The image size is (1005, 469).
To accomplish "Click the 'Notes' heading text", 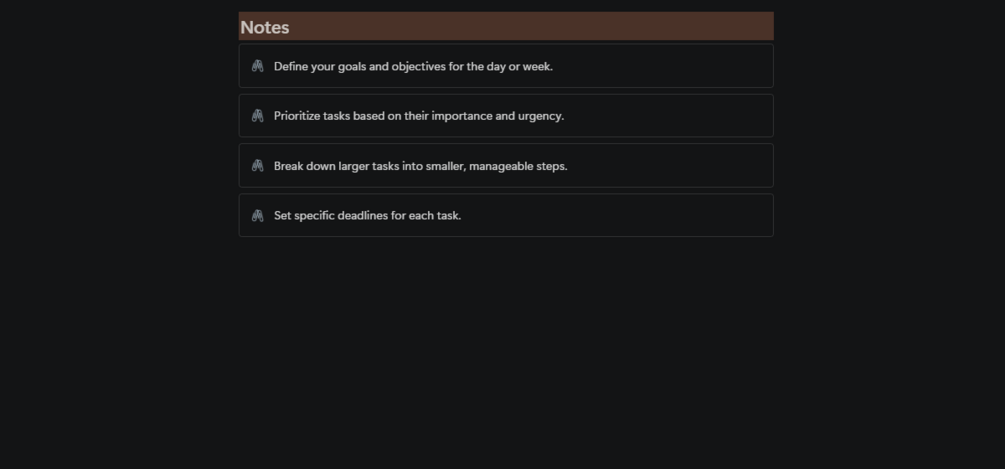I will pyautogui.click(x=265, y=28).
